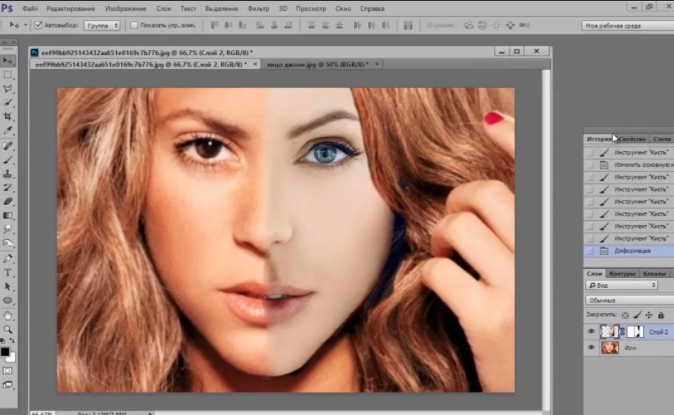The height and width of the screenshot is (415, 674).
Task: Open tool preset picker arrow beside Move tool
Action: pyautogui.click(x=25, y=25)
